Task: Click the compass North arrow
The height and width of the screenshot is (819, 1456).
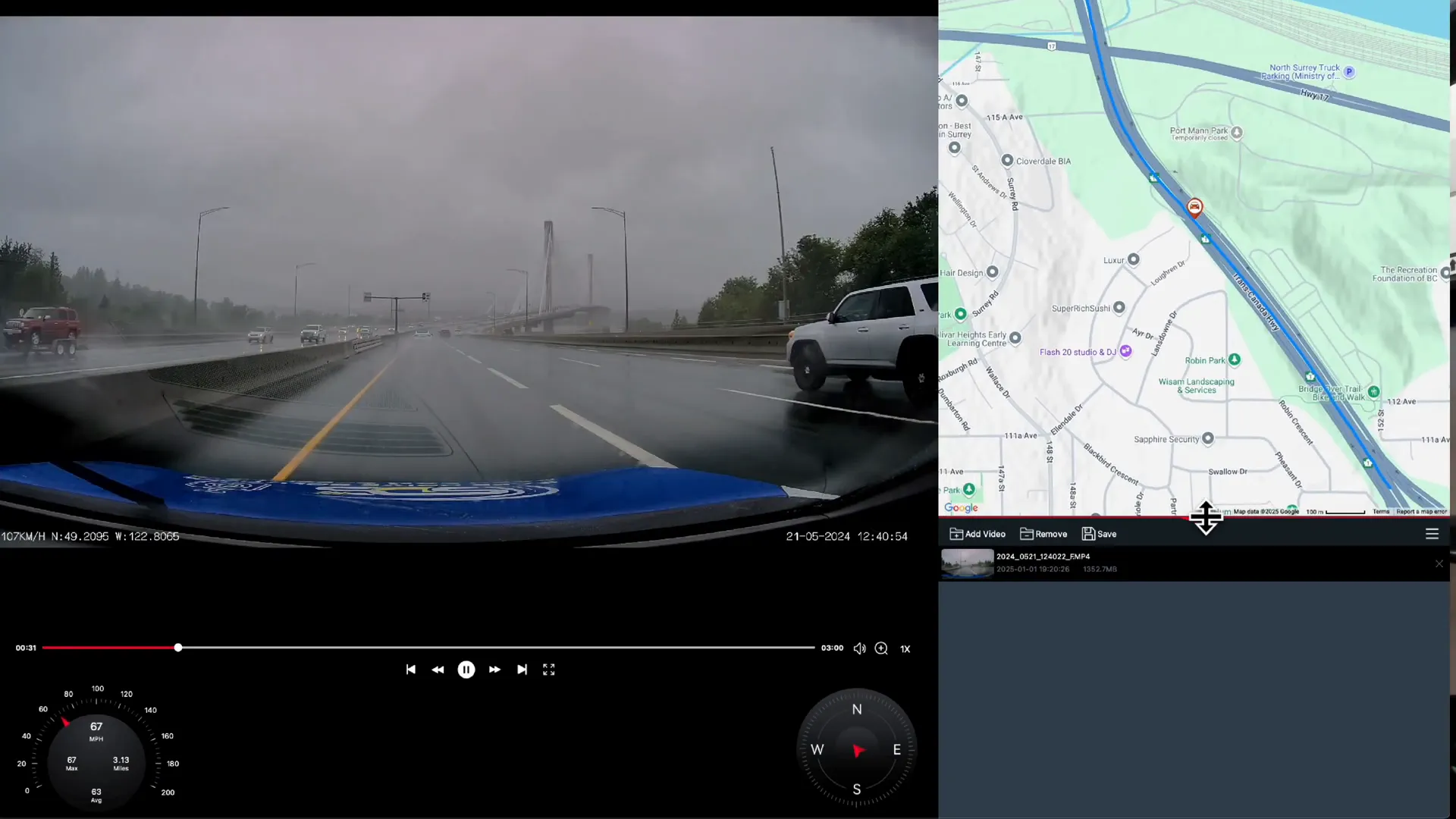Action: click(858, 710)
